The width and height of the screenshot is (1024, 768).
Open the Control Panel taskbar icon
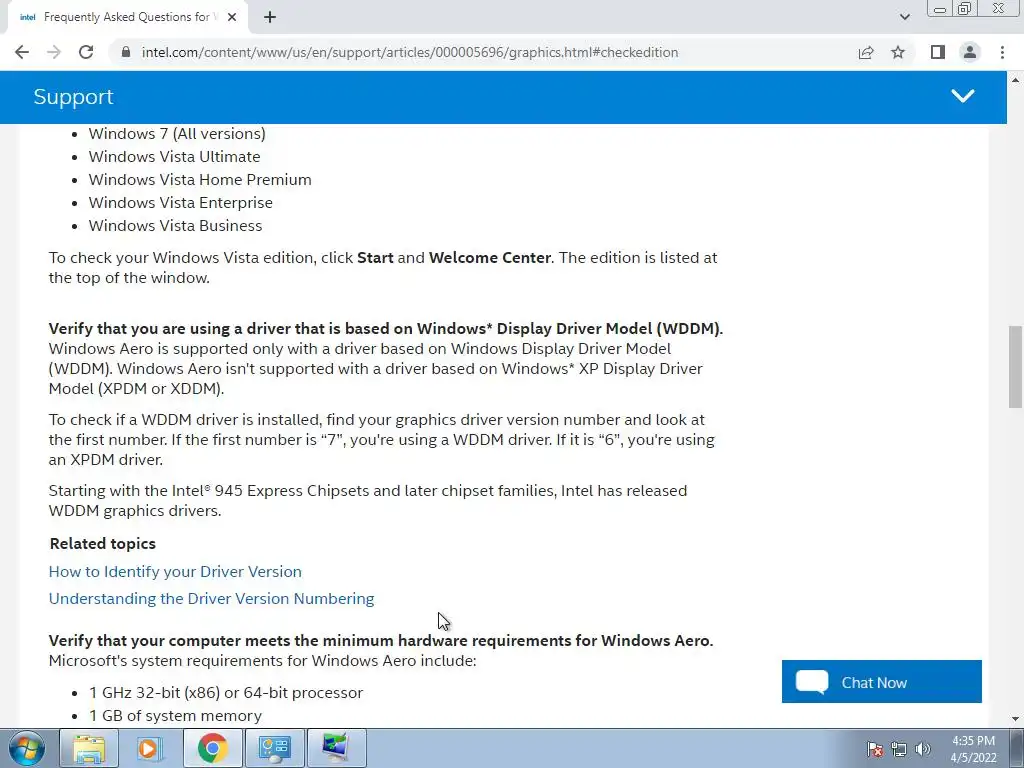274,748
